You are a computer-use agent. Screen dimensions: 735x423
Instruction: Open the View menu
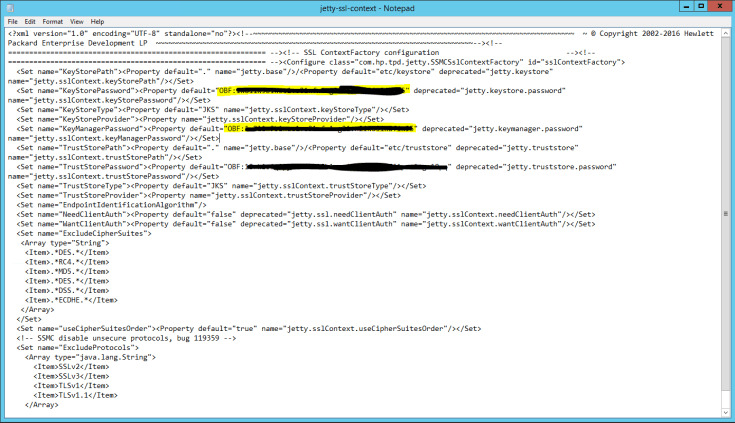click(x=76, y=22)
